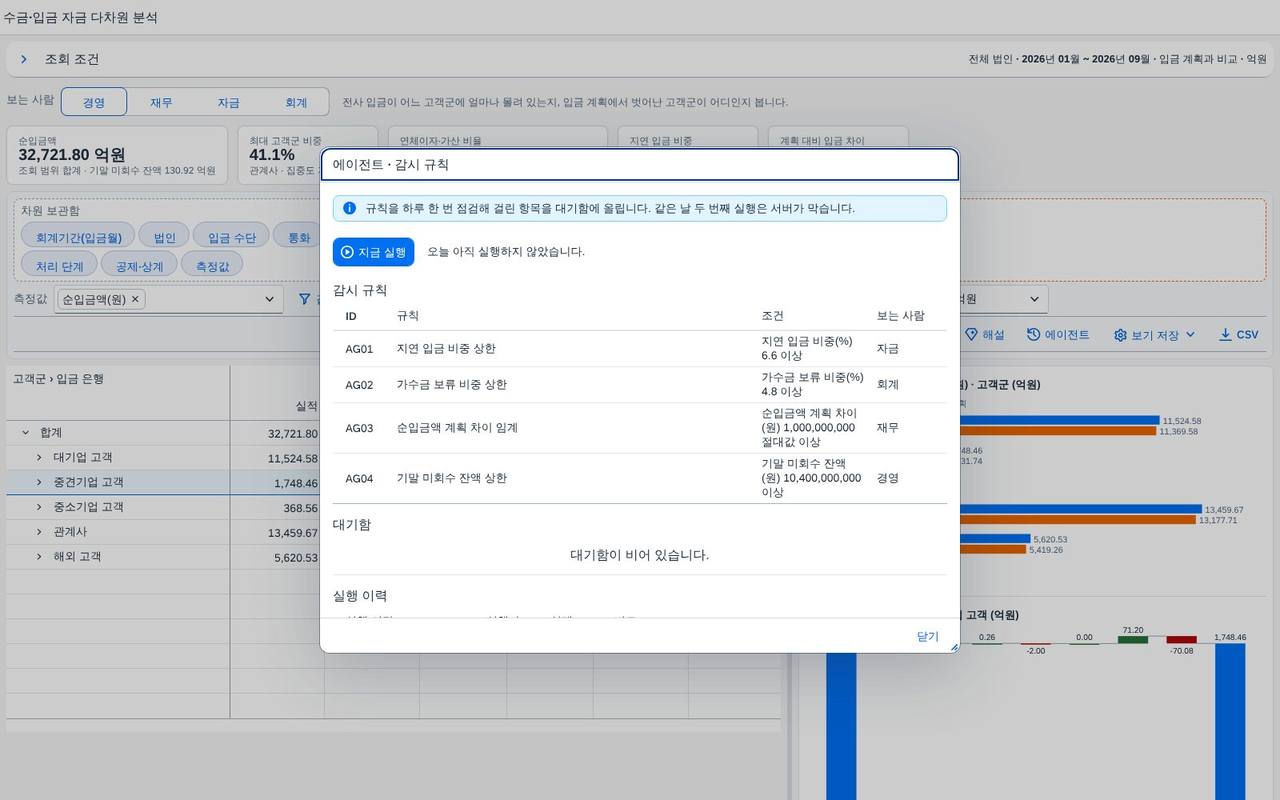Switch to the 재무 viewer tab
1280x800 pixels.
tap(161, 102)
